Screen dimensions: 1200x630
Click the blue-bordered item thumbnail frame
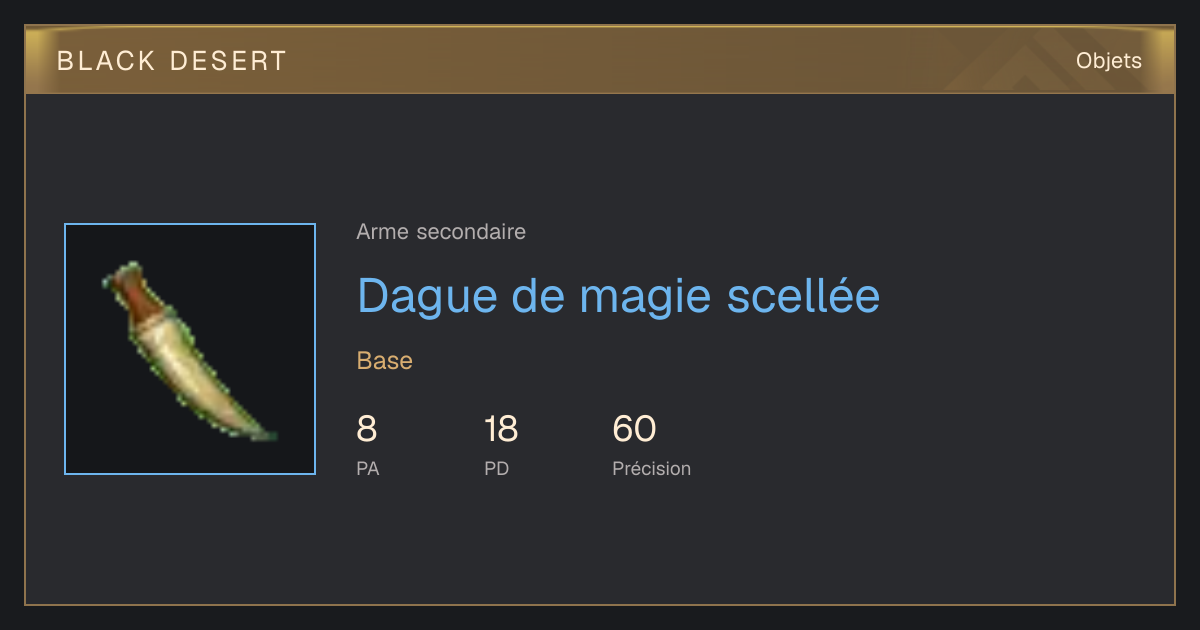[x=190, y=349]
